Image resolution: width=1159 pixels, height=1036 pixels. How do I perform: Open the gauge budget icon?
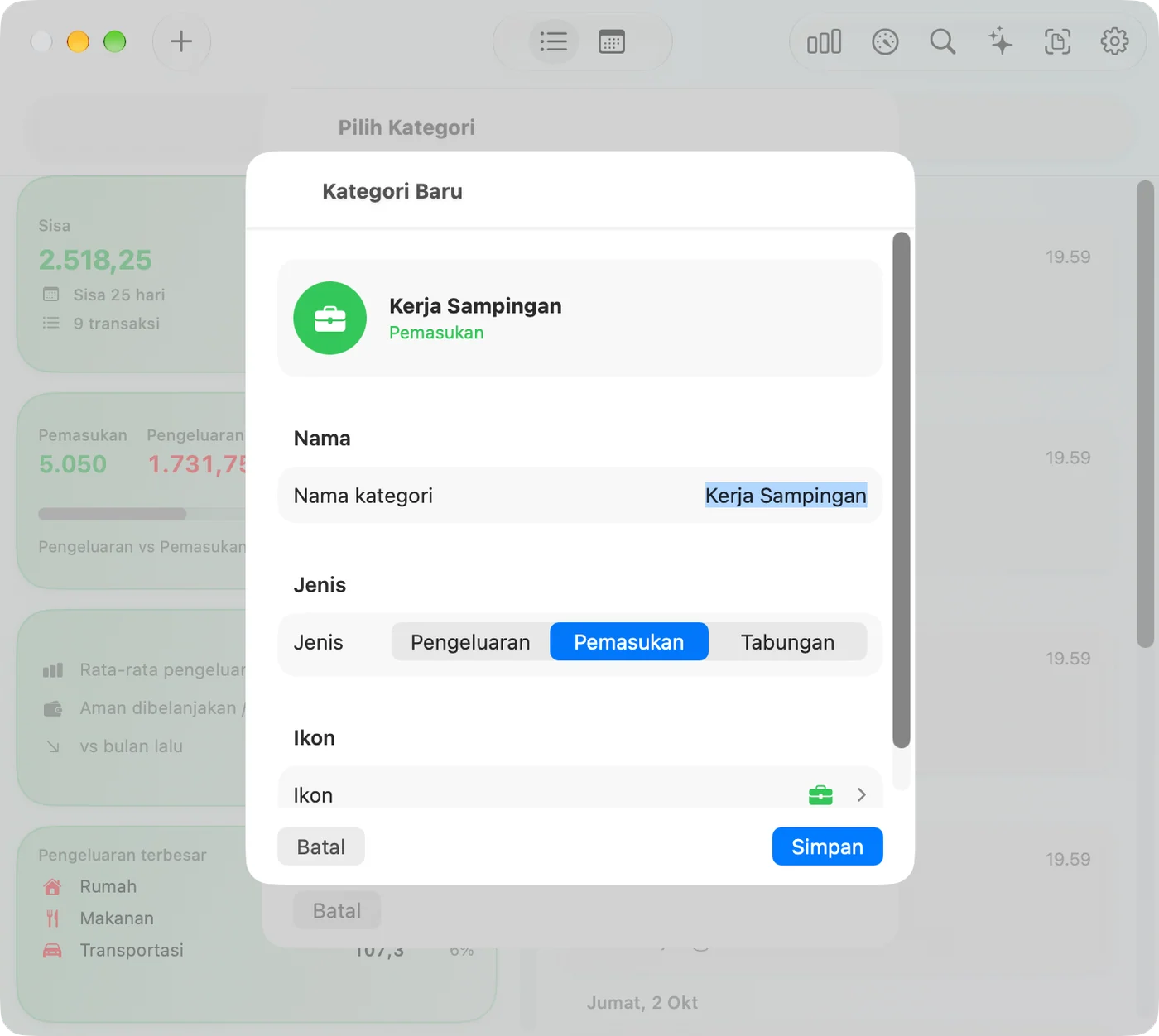[885, 41]
